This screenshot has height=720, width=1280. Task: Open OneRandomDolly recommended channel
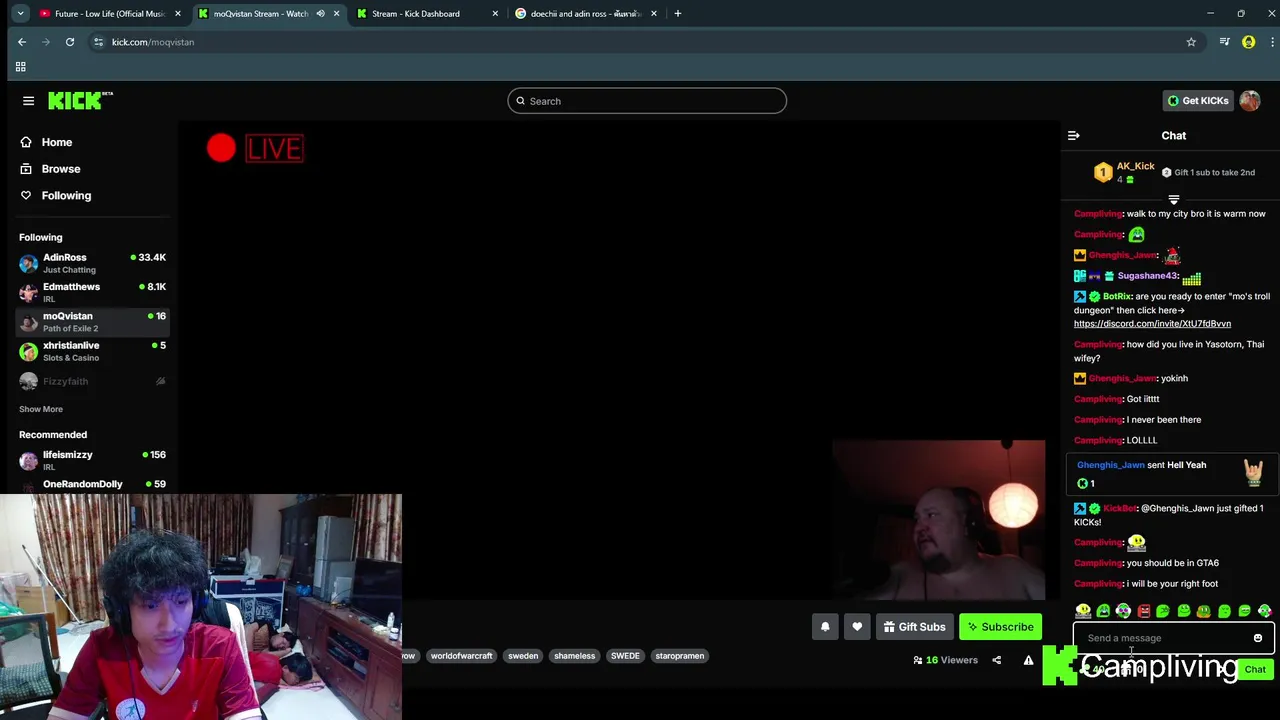coord(92,485)
